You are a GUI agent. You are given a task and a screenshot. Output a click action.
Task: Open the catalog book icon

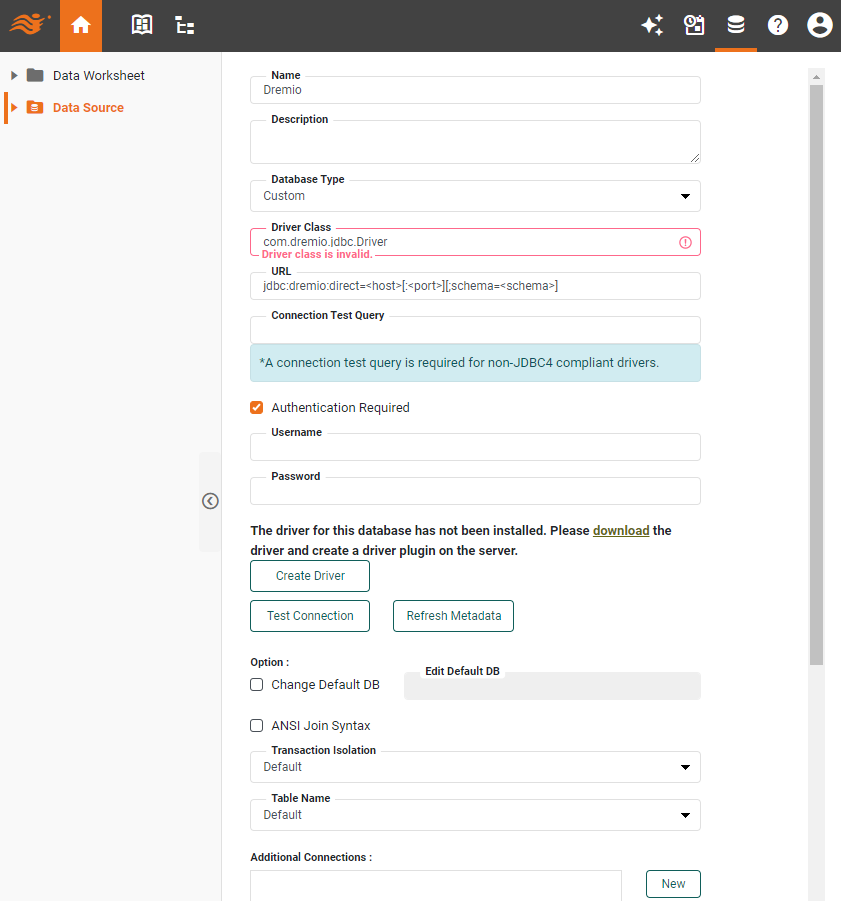click(141, 25)
